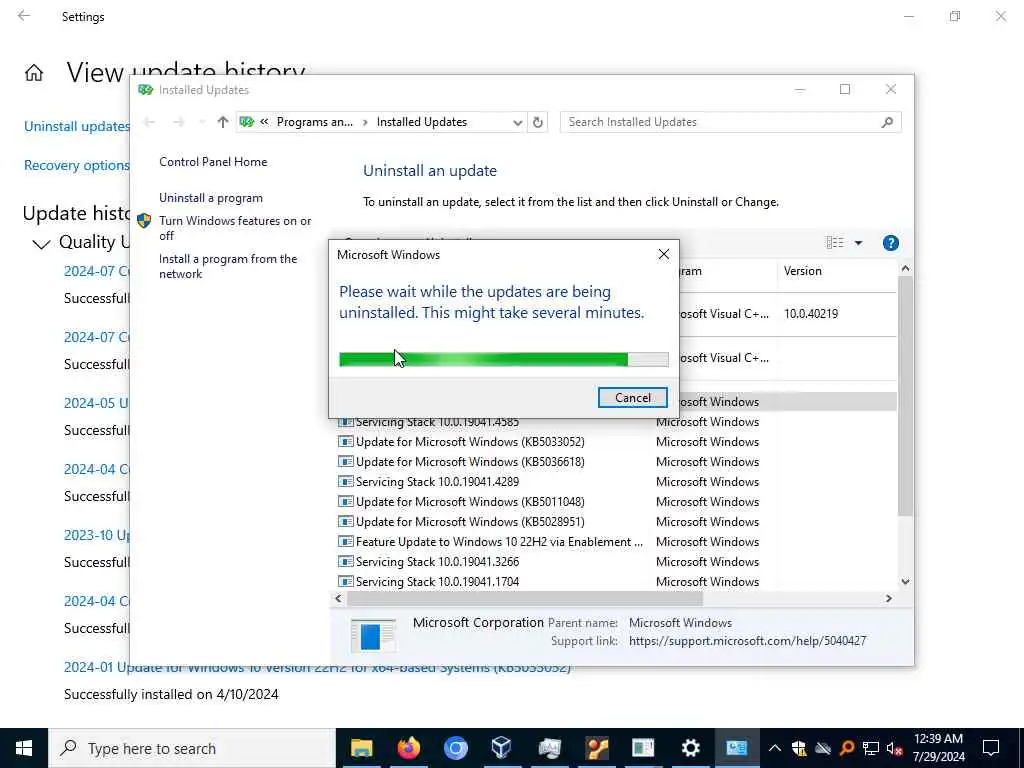This screenshot has height=768, width=1024.
Task: Open the Windows Start menu
Action: pyautogui.click(x=24, y=748)
